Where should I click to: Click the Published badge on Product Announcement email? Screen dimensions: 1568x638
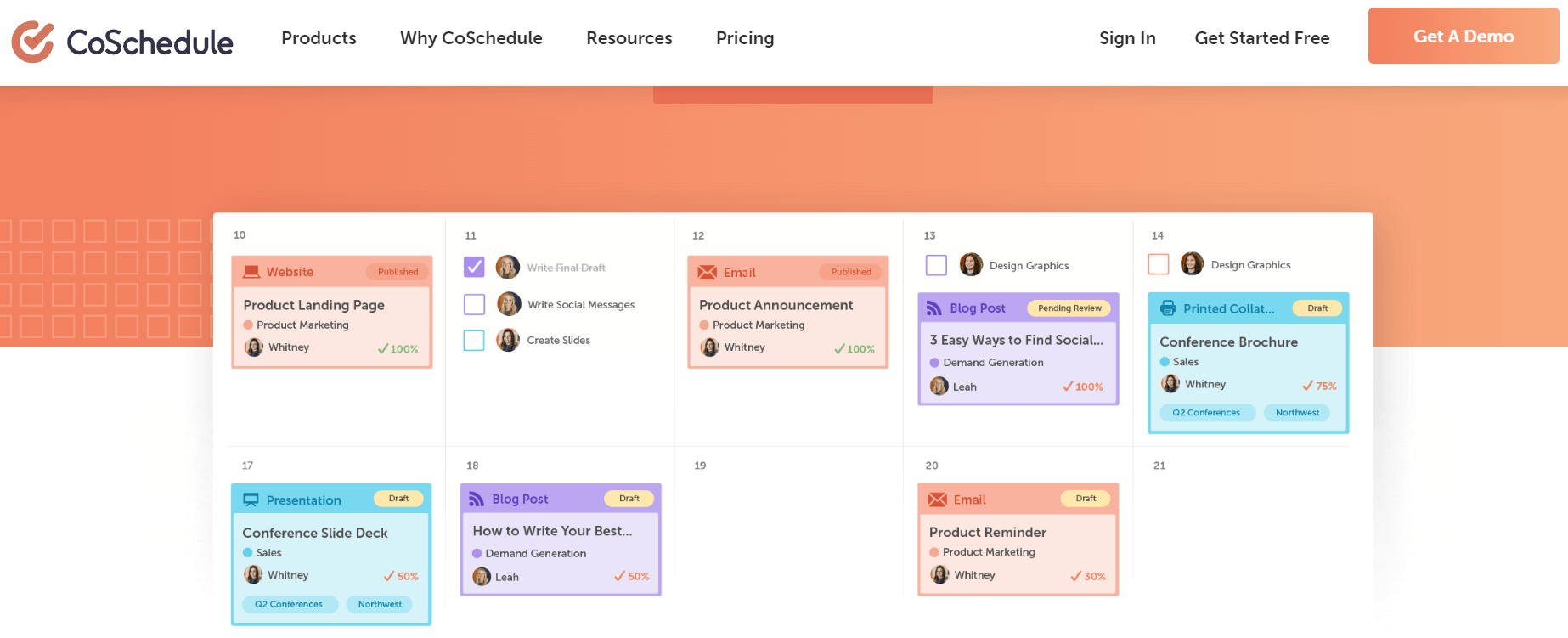[851, 272]
